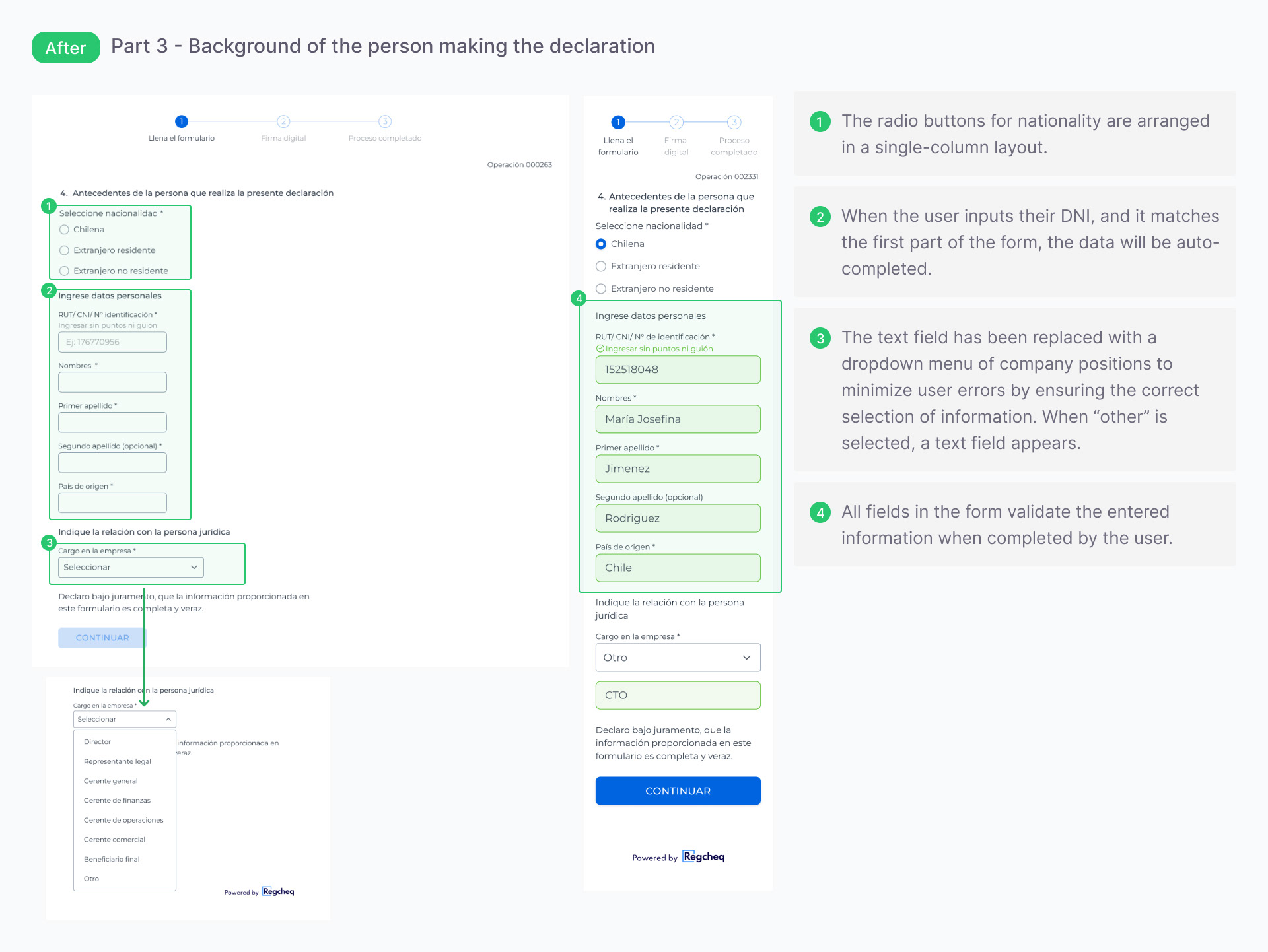Select Extranjero no residente radio on desktop
Screen dimensions: 1268x952
point(65,271)
